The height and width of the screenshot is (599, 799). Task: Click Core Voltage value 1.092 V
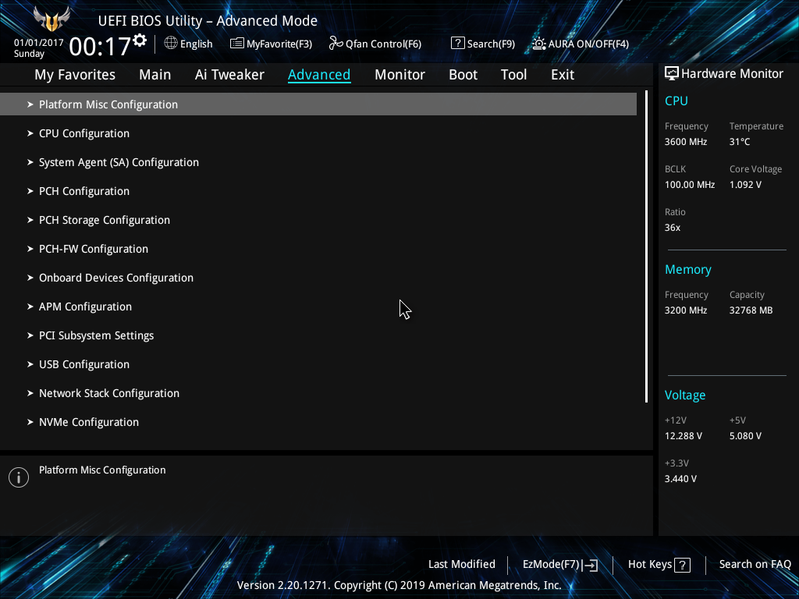pos(745,185)
